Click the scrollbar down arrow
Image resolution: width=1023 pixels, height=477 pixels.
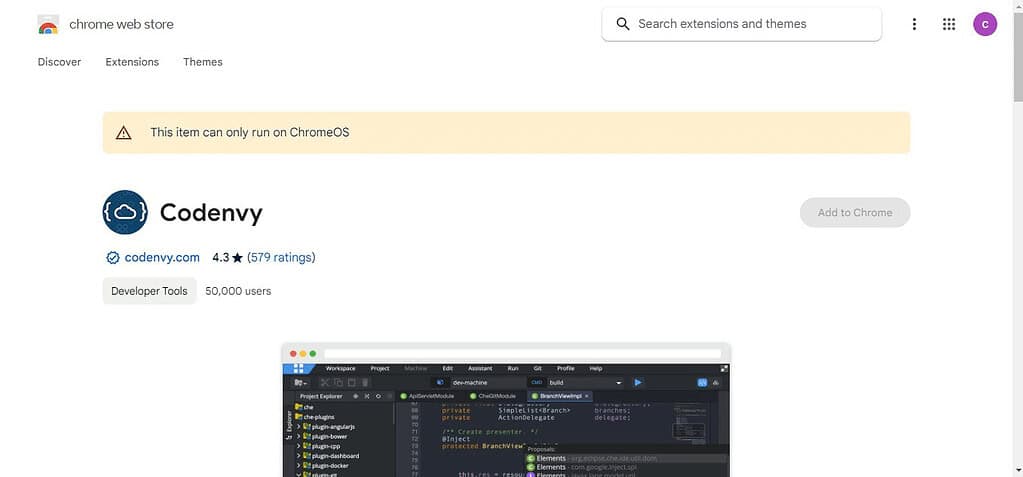[x=1018, y=470]
